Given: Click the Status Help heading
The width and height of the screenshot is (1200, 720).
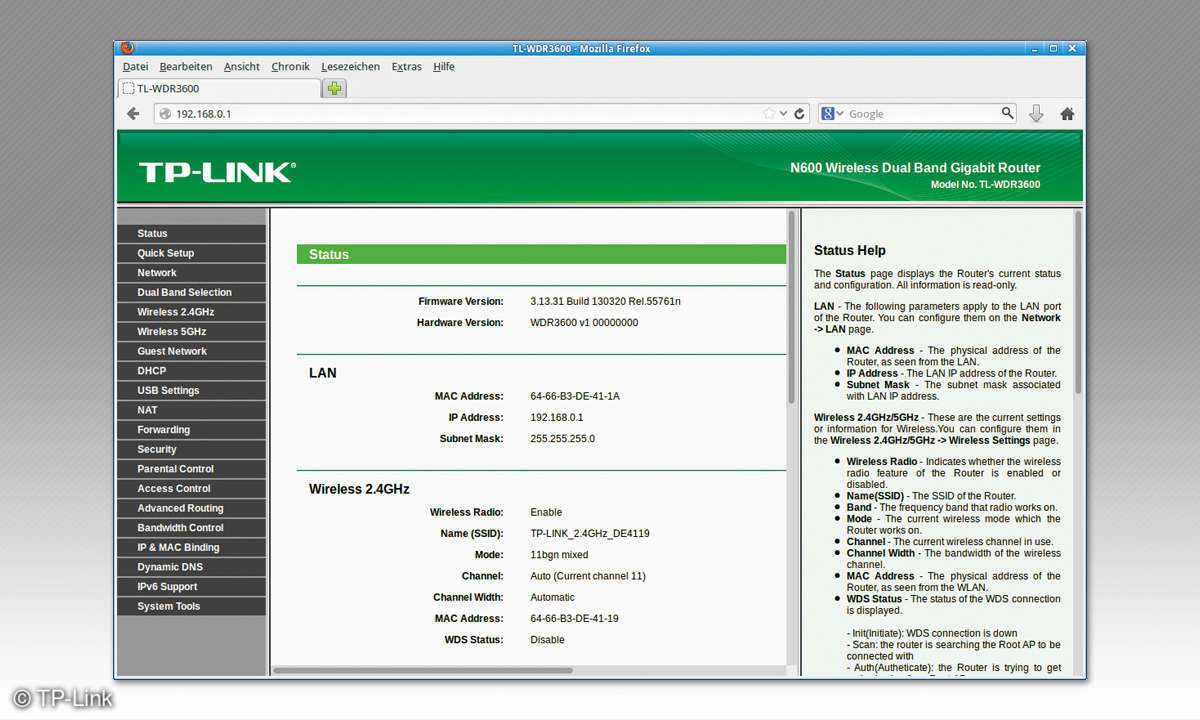Looking at the screenshot, I should click(x=850, y=251).
